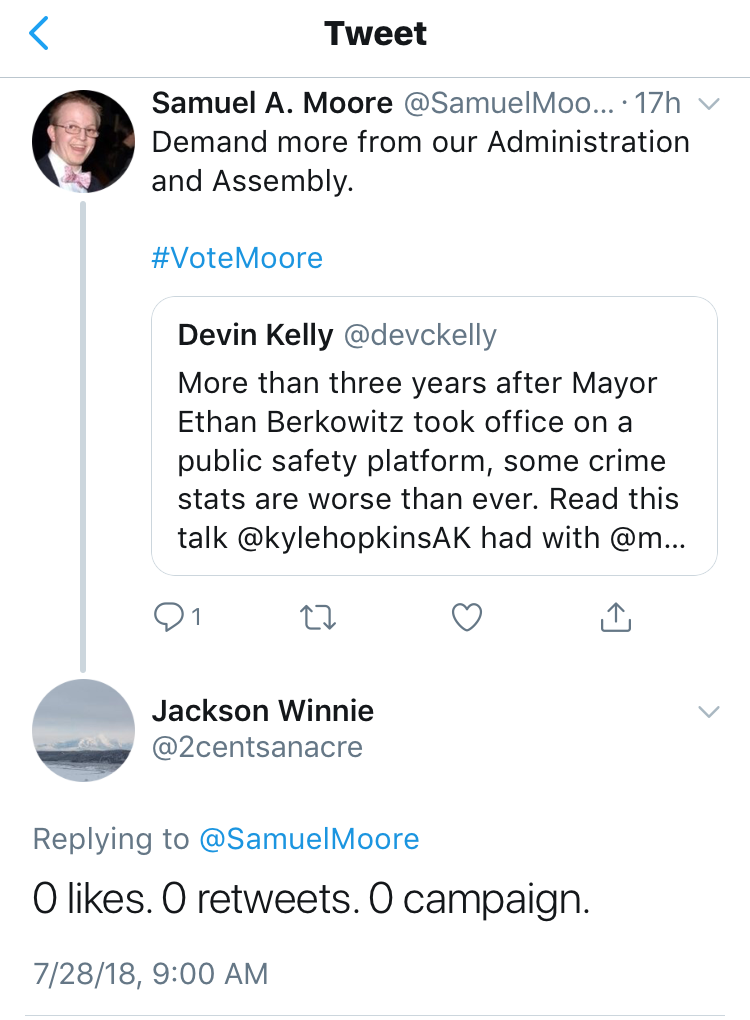Open the quoted Devin Kelly tweet card
This screenshot has width=750, height=1020.
pos(434,436)
